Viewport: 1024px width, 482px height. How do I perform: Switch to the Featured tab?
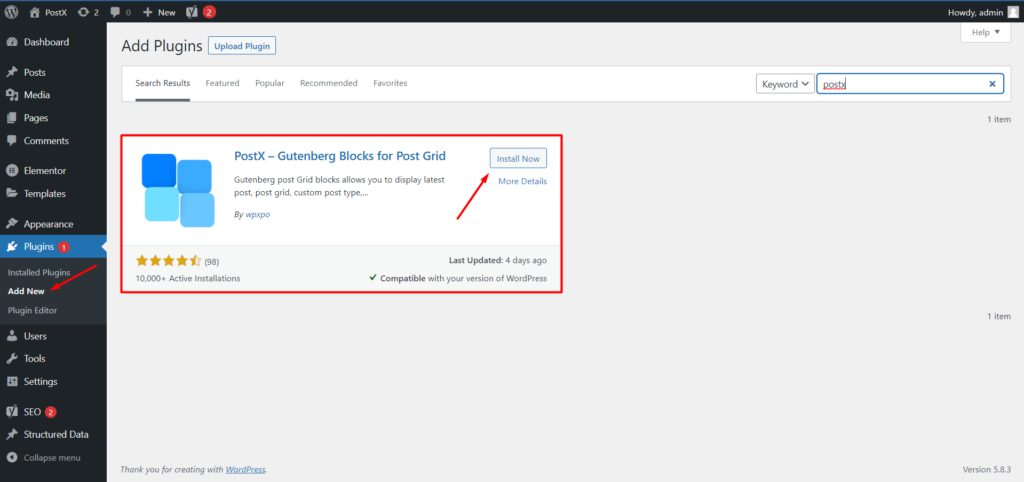point(223,84)
